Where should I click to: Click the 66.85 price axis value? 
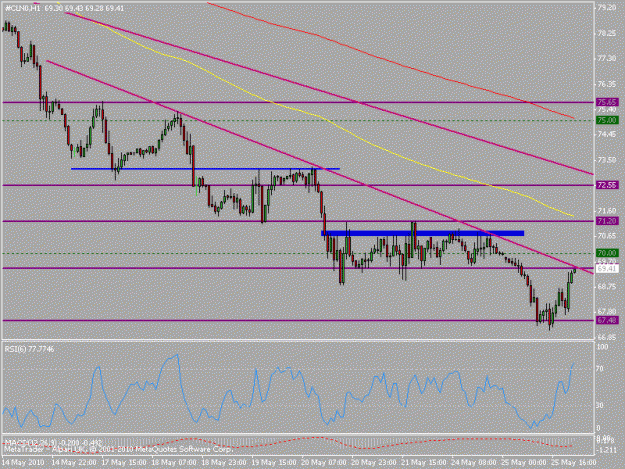[x=607, y=337]
